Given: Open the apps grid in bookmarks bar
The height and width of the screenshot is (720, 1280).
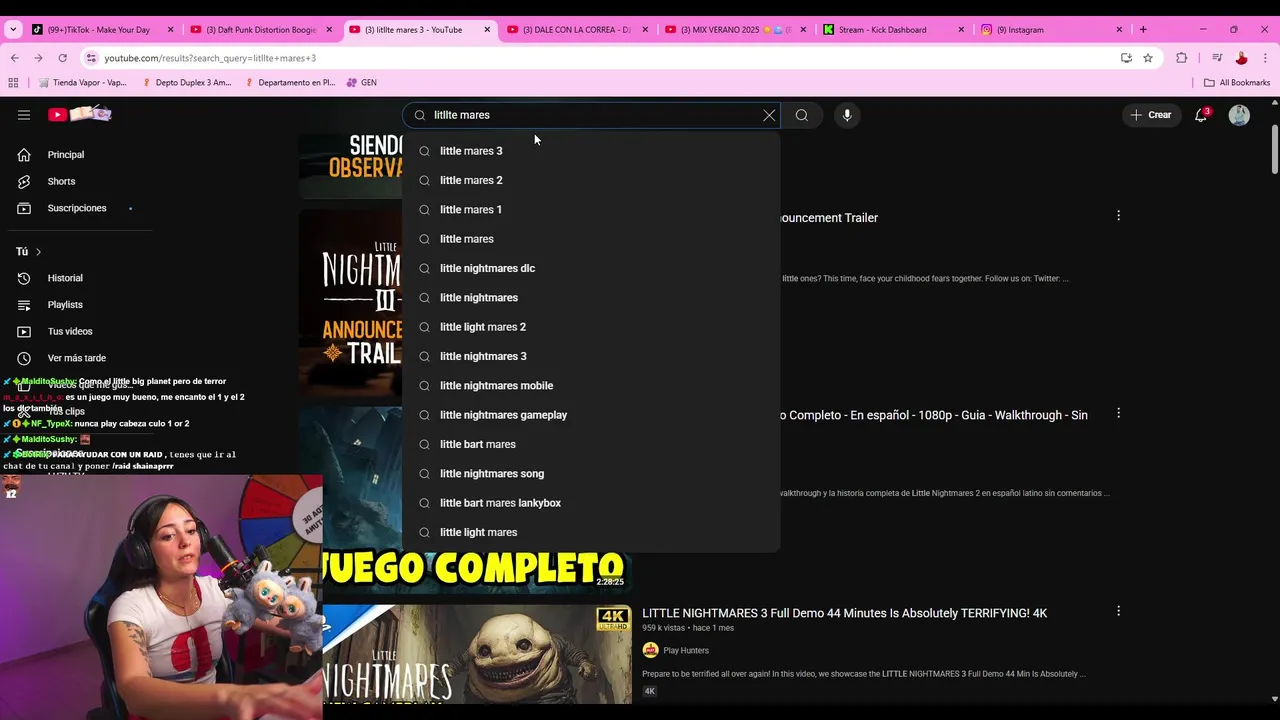Looking at the screenshot, I should click(x=13, y=83).
